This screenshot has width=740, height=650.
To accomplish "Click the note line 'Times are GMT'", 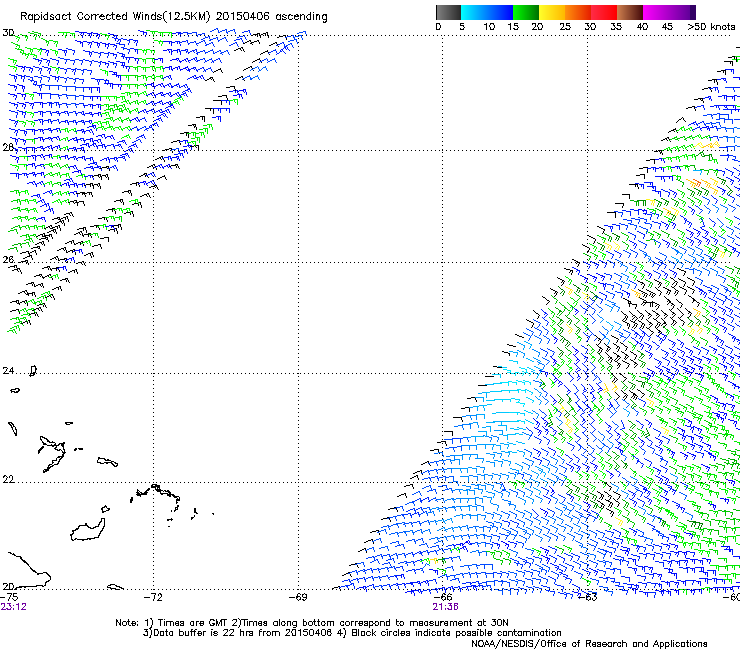I will (x=193, y=623).
